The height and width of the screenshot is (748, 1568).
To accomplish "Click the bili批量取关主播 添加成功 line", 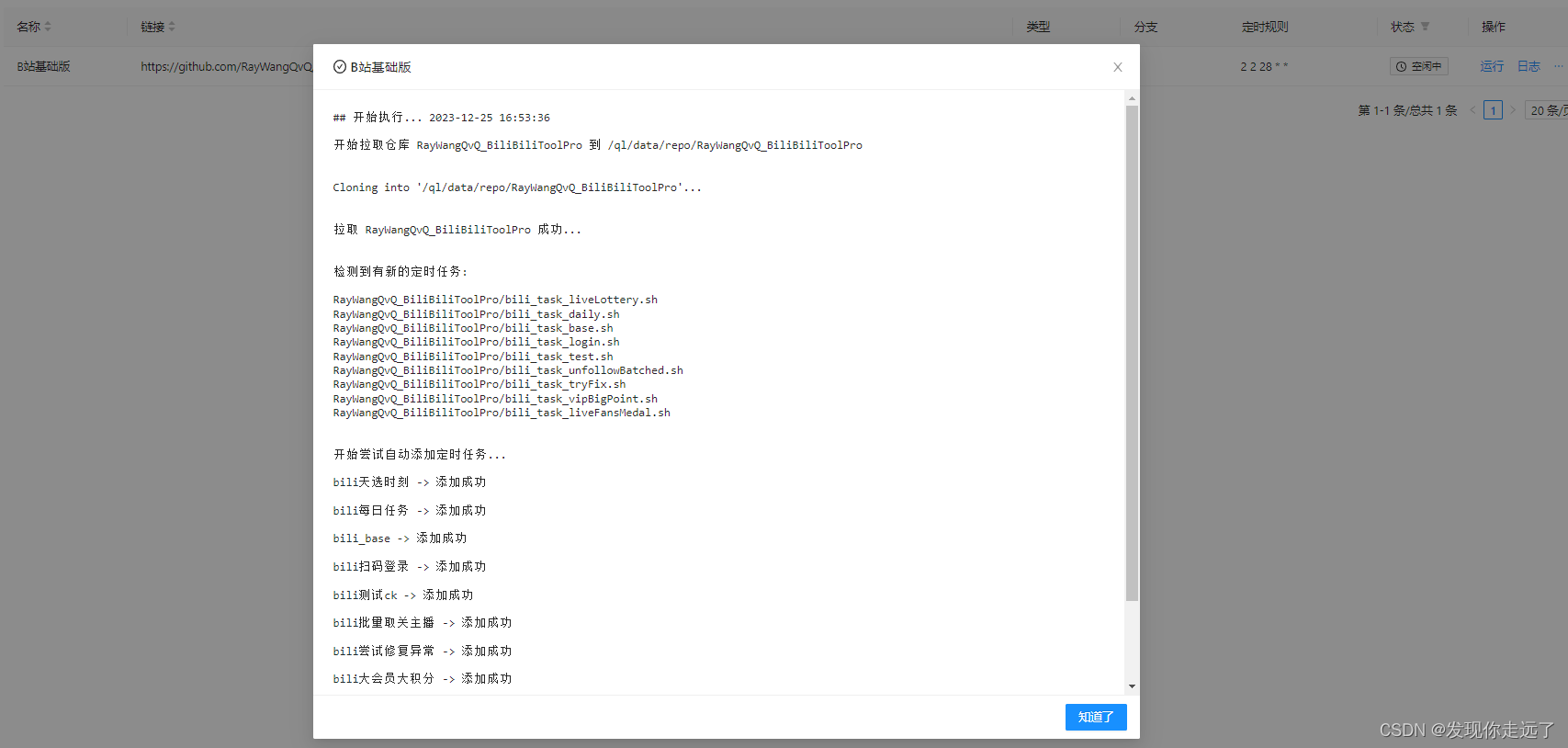I will [423, 623].
